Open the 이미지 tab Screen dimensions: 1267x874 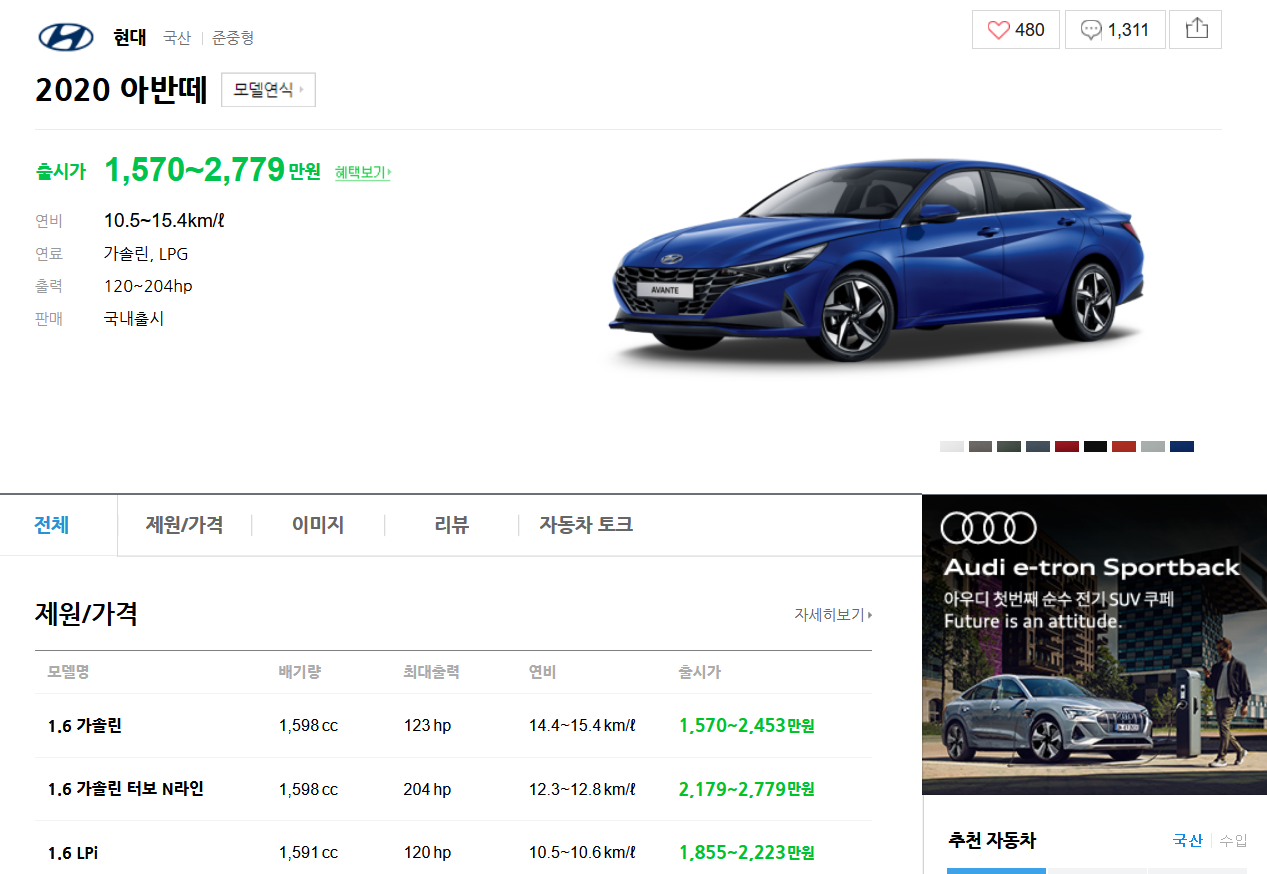[x=318, y=525]
